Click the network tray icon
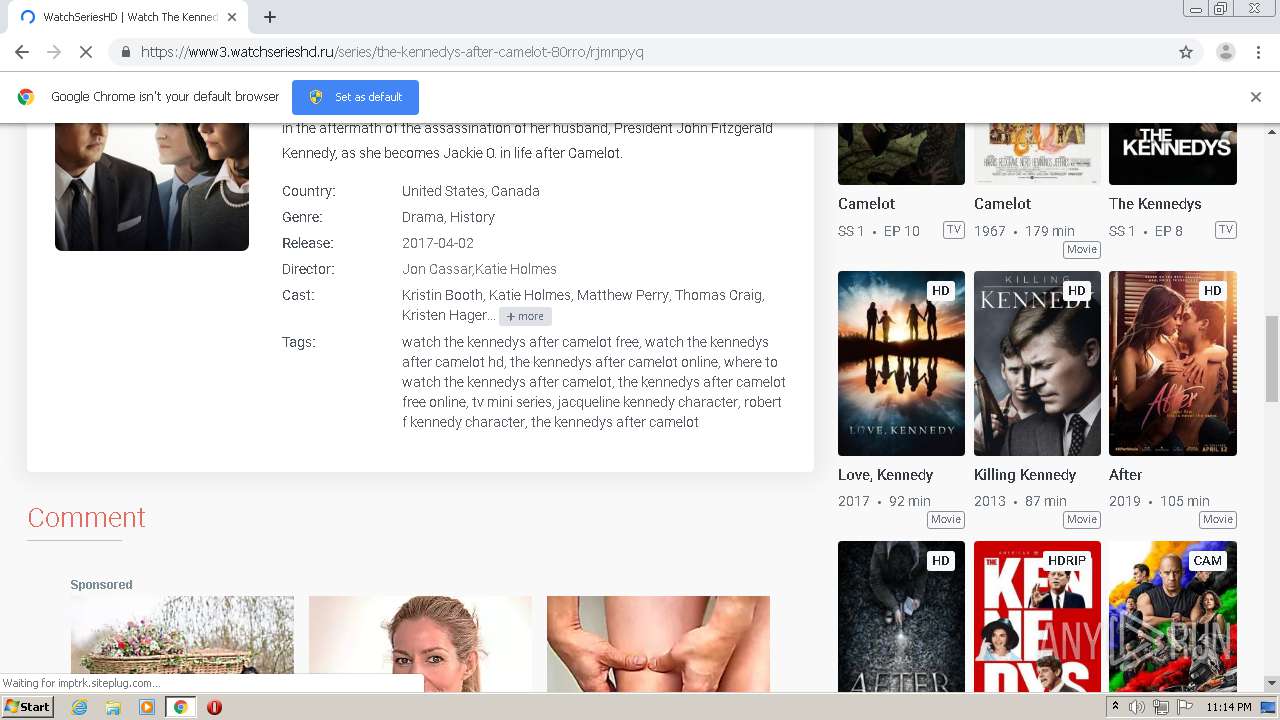Viewport: 1280px width, 720px height. pyautogui.click(x=1160, y=707)
